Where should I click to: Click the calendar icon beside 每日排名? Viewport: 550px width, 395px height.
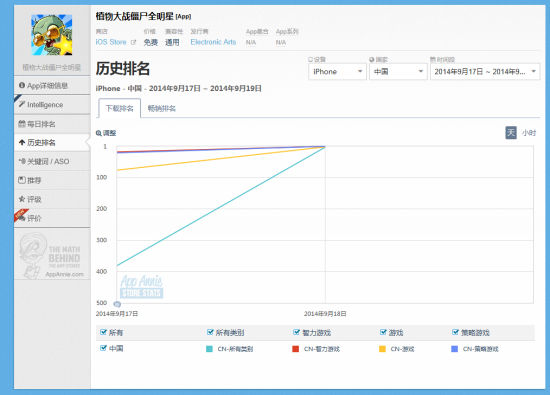(x=22, y=123)
